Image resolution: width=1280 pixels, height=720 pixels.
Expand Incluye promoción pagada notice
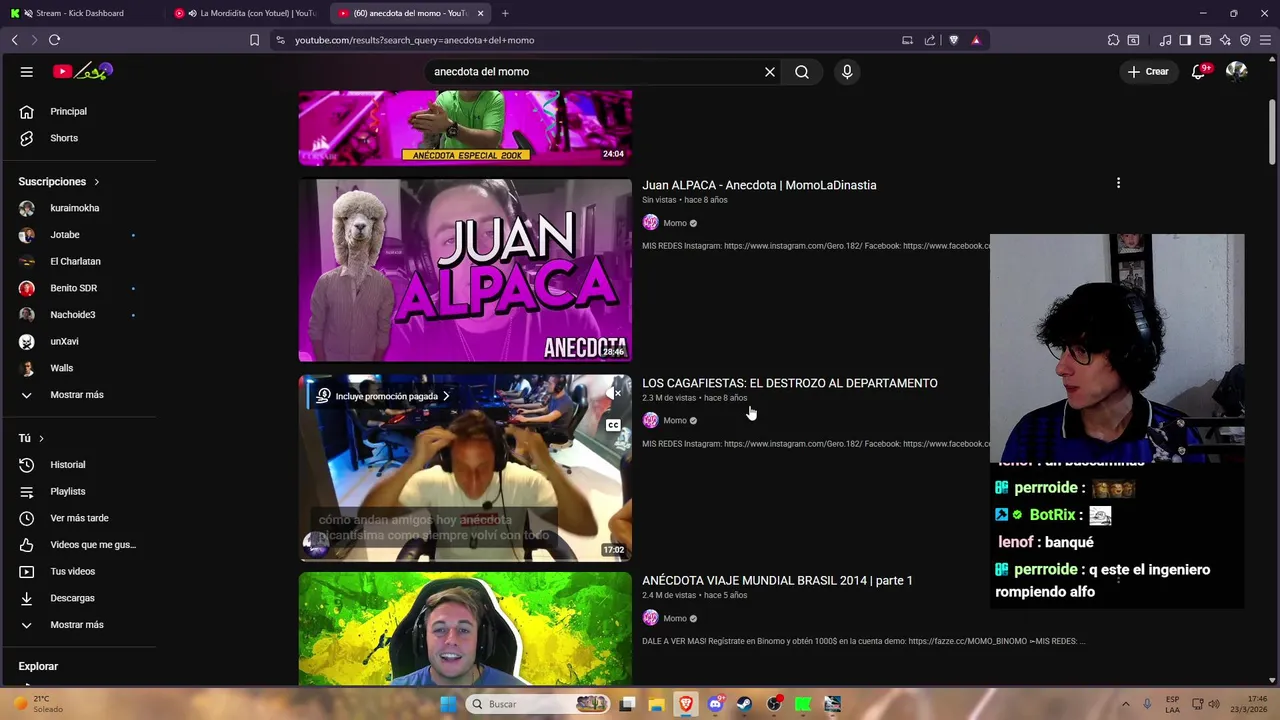click(x=384, y=396)
